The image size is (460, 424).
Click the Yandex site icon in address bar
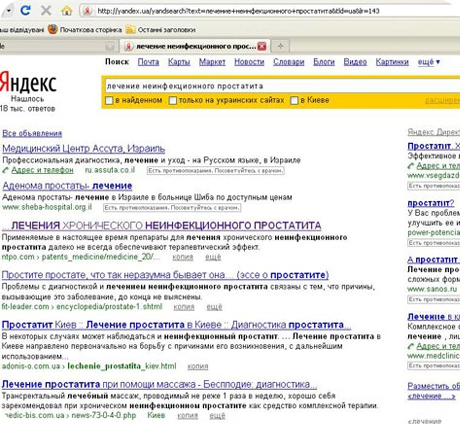(x=87, y=11)
